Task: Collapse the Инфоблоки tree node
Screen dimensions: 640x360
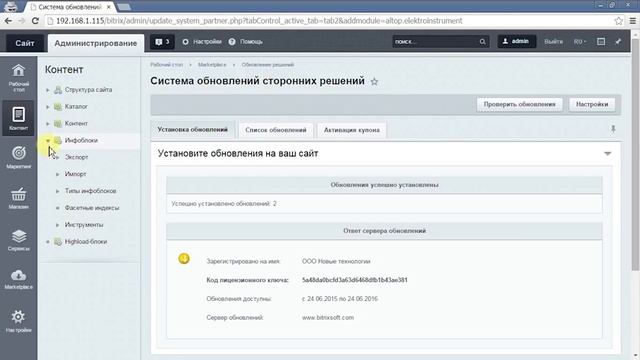Action: coord(48,140)
